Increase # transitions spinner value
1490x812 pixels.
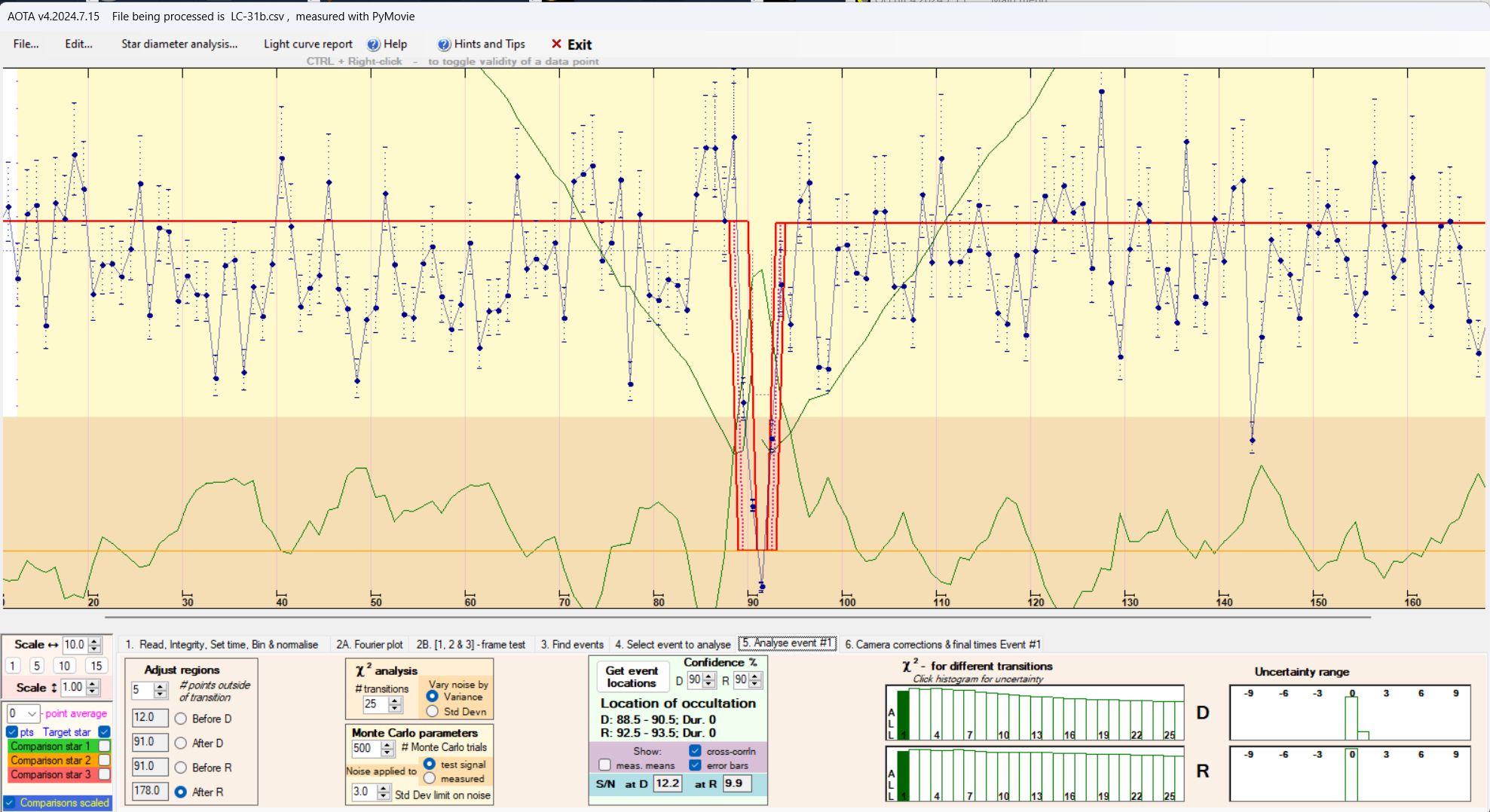pyautogui.click(x=395, y=701)
